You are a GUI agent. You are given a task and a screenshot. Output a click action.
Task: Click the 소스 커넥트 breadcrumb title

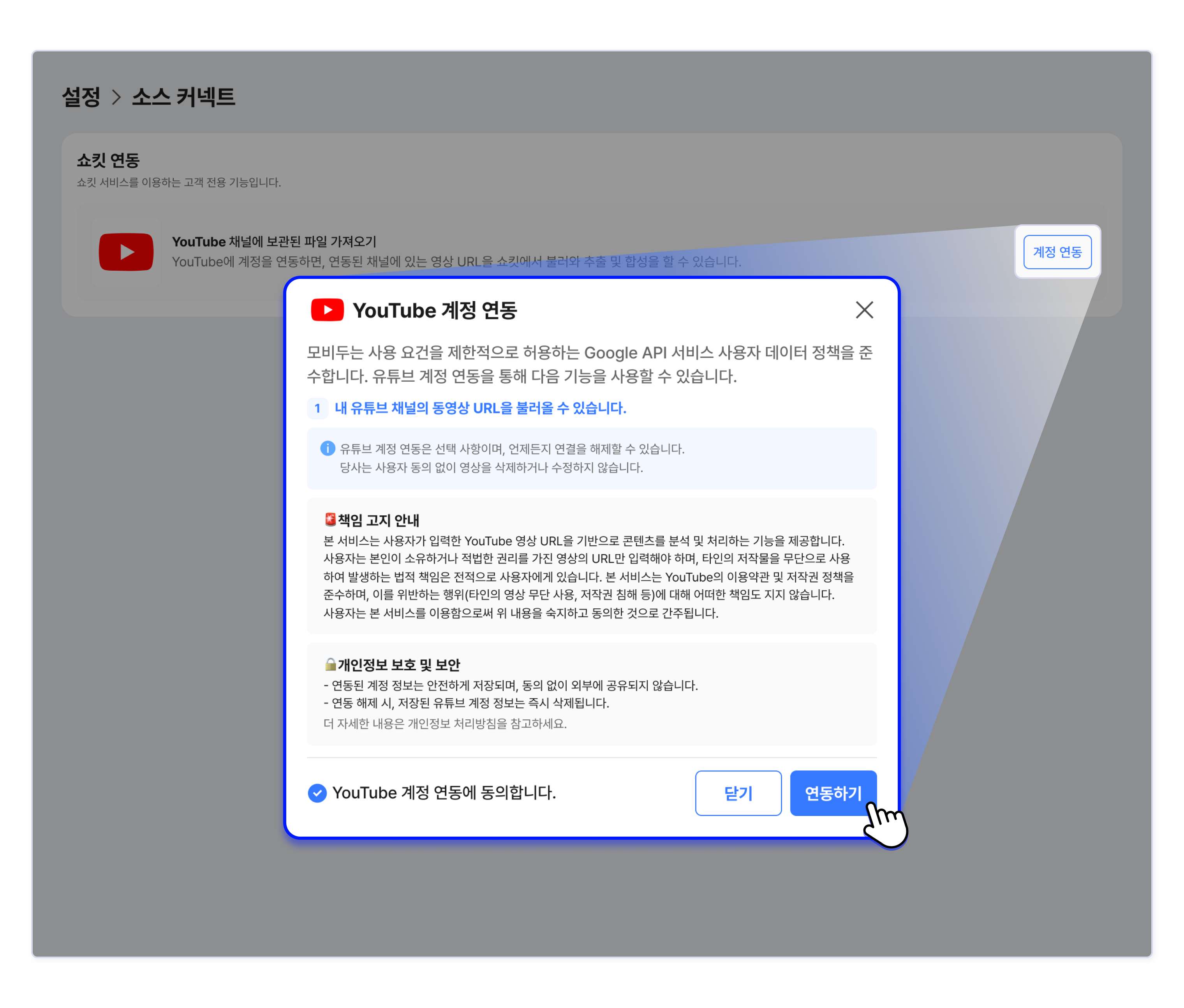[183, 97]
